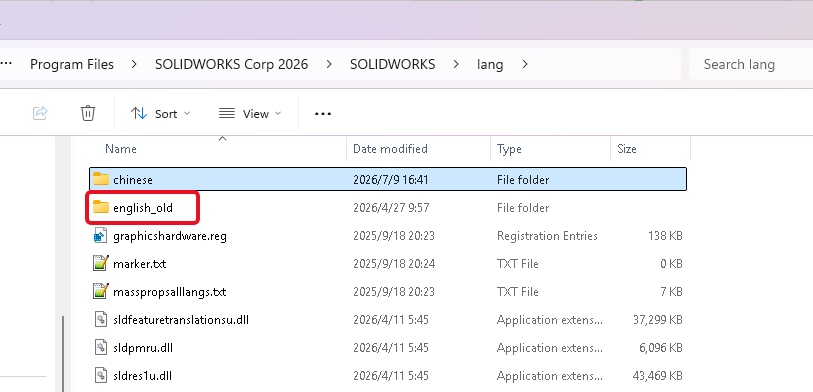Screen dimensions: 813x392
Task: Sort by the Name column header
Action: (121, 149)
